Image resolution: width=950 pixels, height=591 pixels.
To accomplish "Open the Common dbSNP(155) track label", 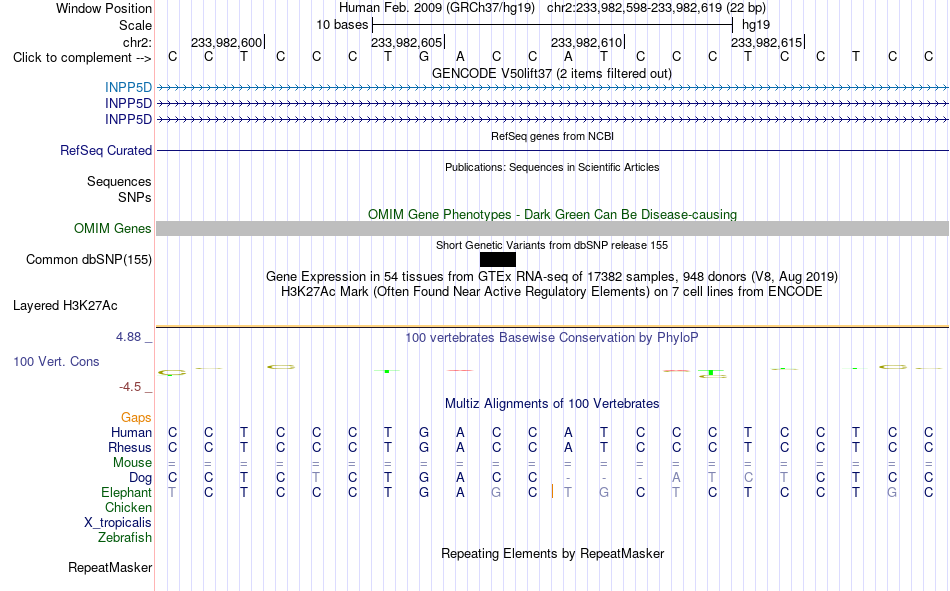I will click(88, 259).
